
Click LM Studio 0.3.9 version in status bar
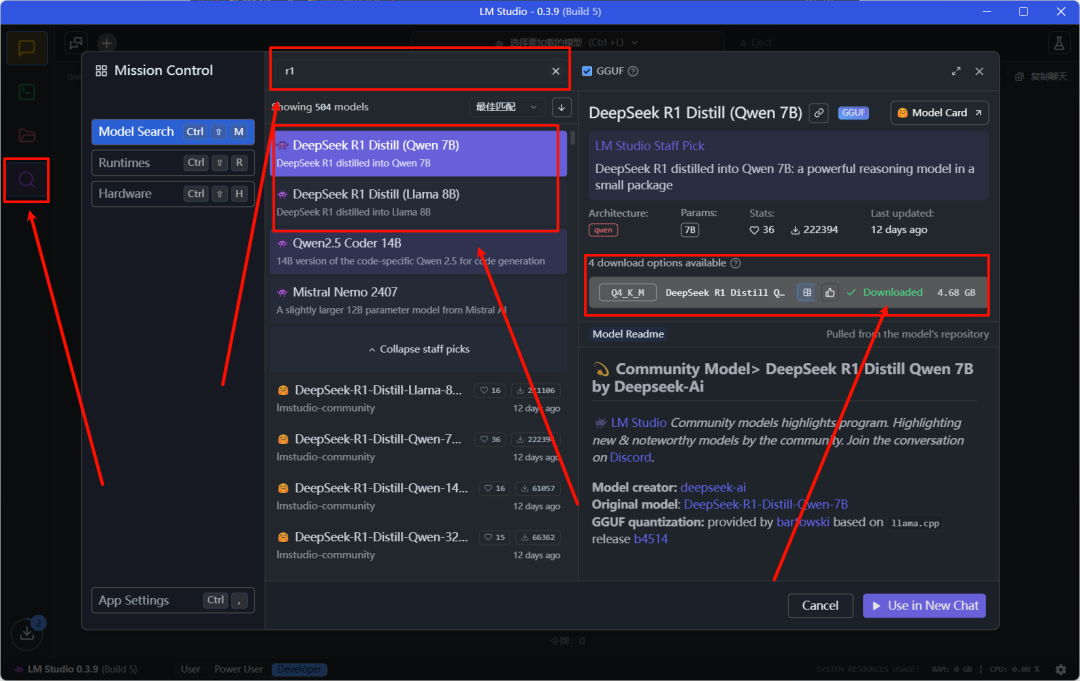coord(83,669)
